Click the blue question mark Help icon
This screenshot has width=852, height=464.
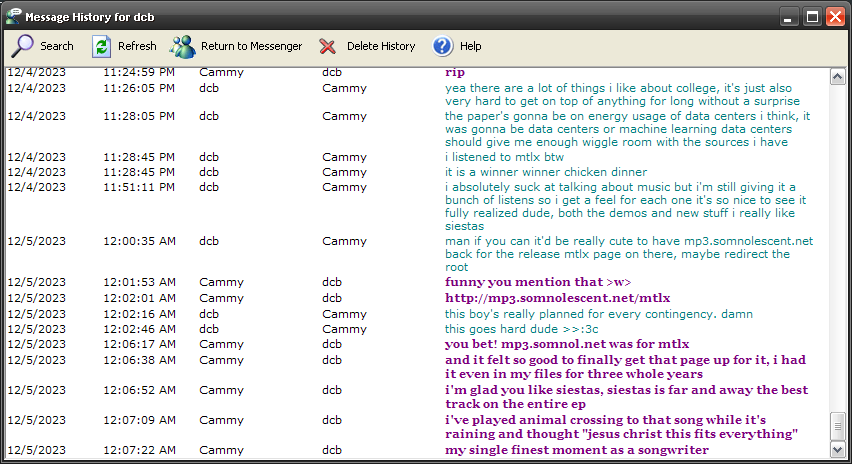coord(442,46)
